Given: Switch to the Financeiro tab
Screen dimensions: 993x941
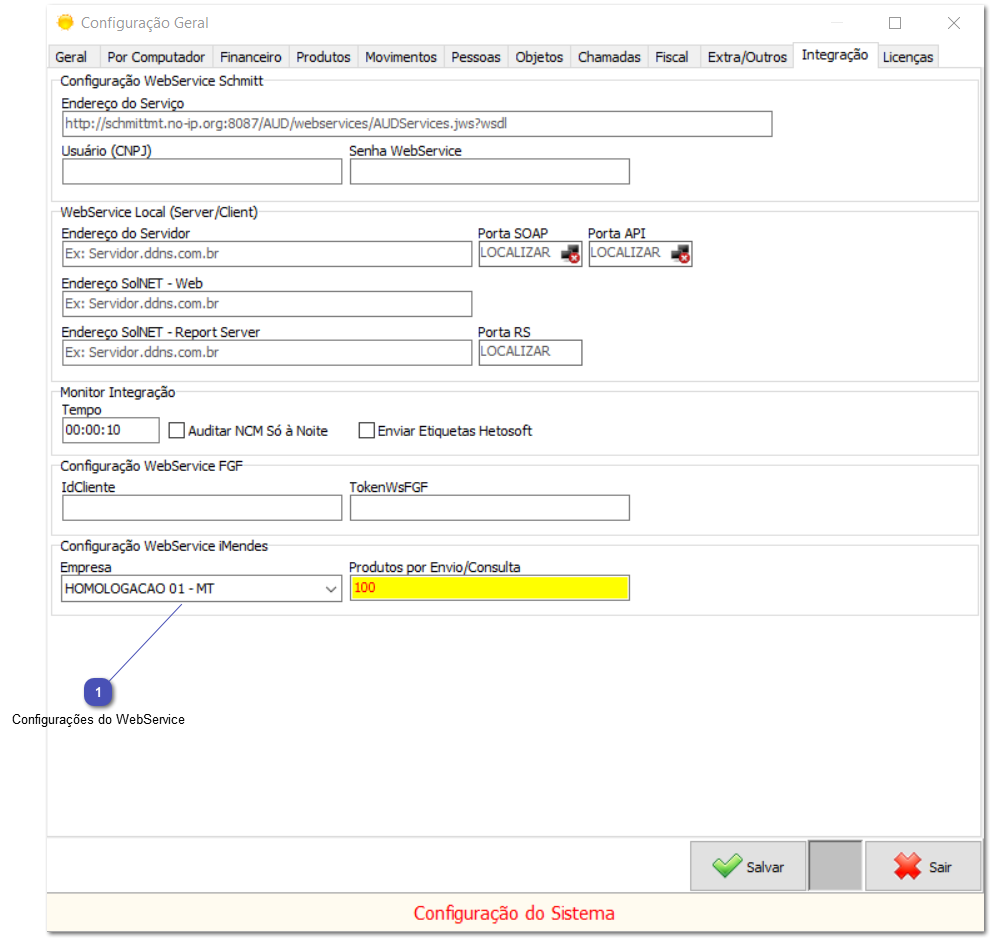Looking at the screenshot, I should pyautogui.click(x=251, y=57).
